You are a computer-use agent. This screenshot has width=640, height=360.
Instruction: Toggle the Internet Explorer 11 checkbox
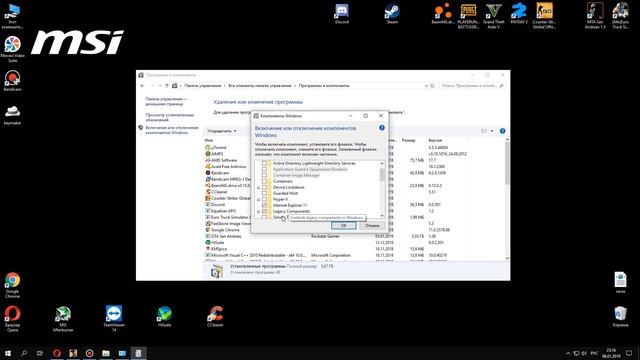coord(264,205)
